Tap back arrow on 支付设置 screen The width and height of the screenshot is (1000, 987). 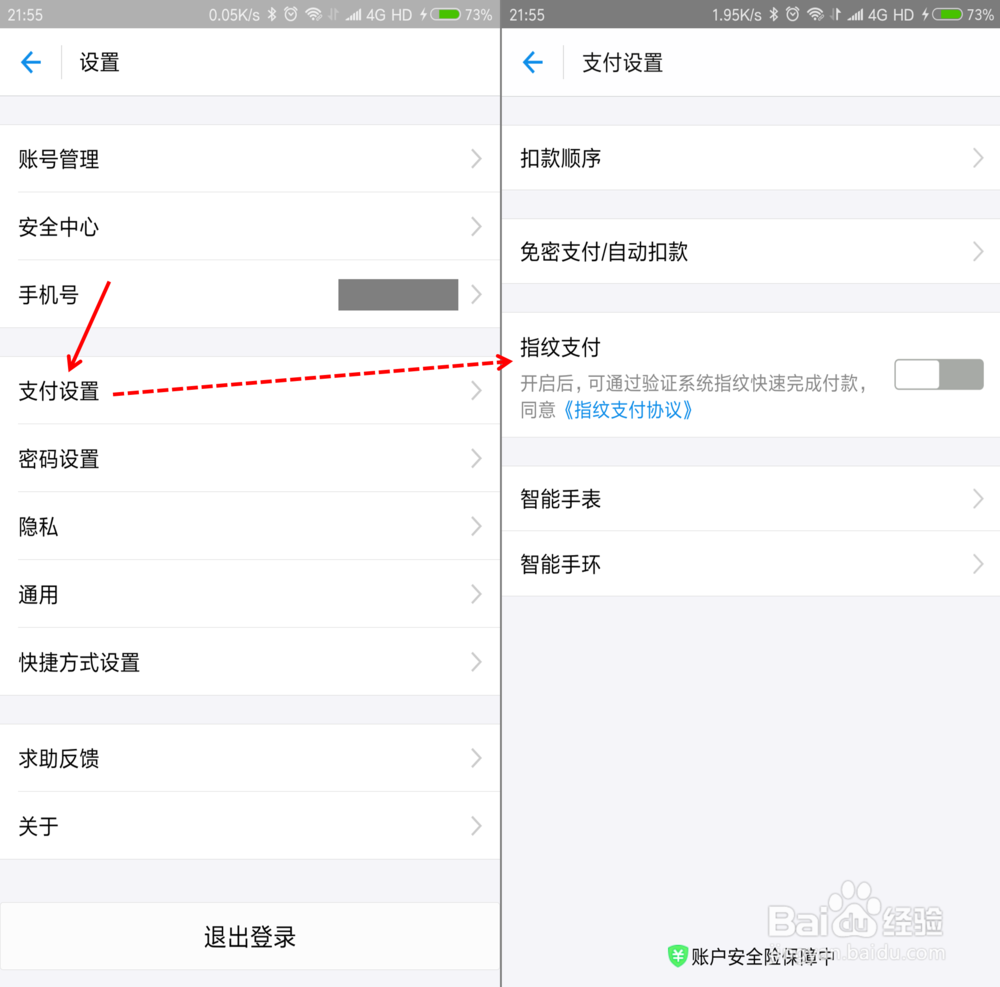(533, 62)
